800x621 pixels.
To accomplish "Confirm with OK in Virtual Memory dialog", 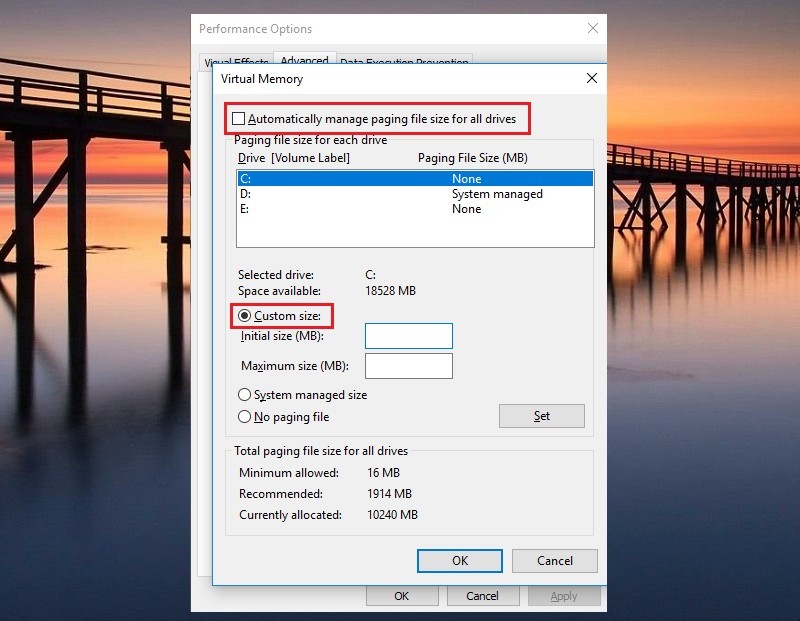I will coord(459,561).
